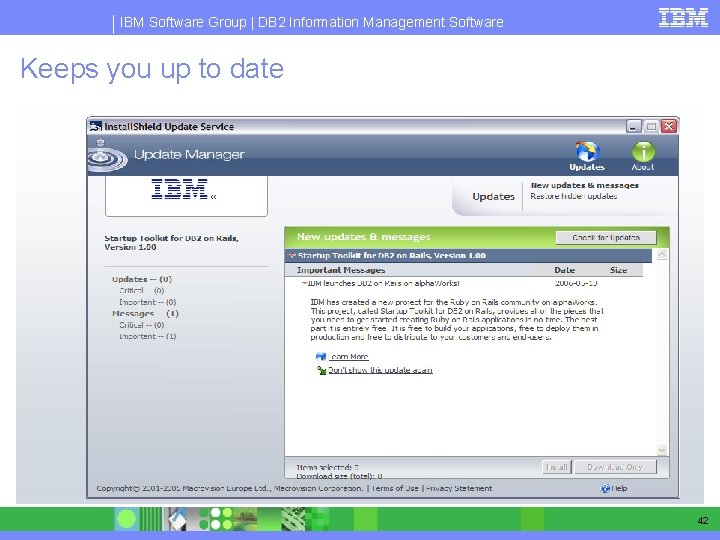Viewport: 720px width, 540px height.
Task: Open the Learn More link
Action: click(x=349, y=357)
